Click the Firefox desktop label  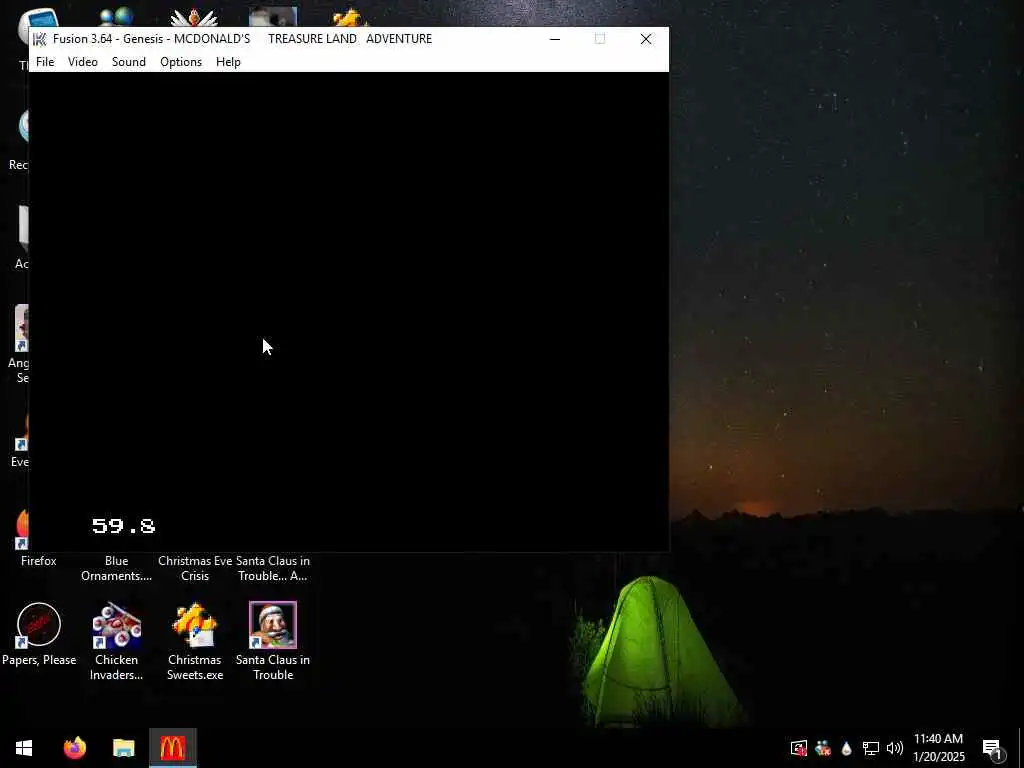pos(39,560)
